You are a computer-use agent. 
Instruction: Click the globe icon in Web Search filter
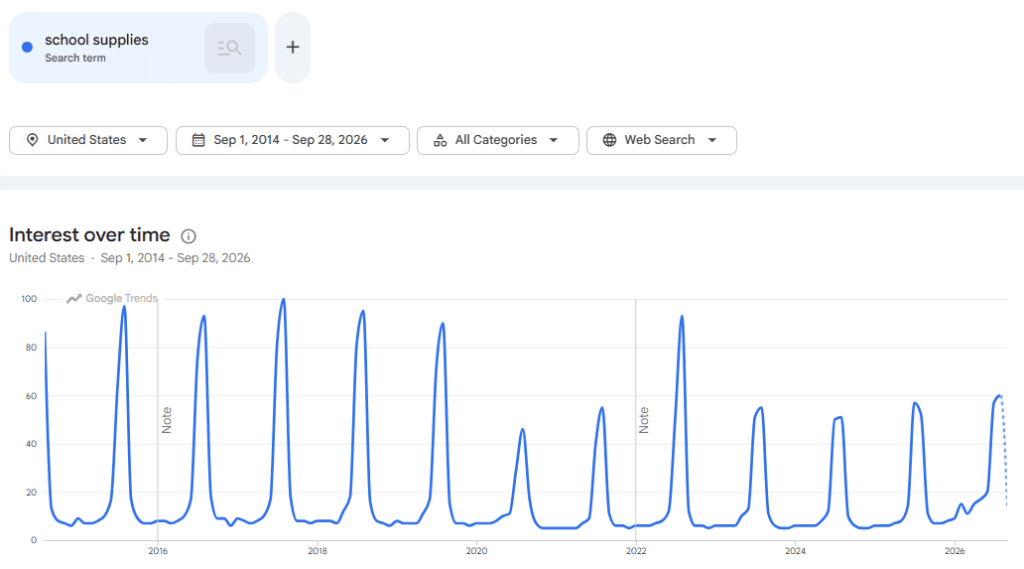click(x=609, y=140)
